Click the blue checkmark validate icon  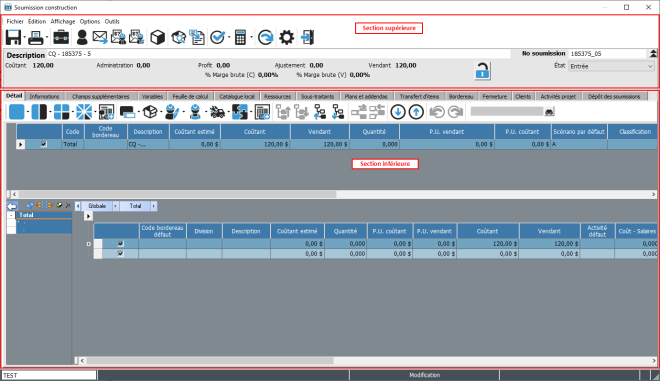pyautogui.click(x=218, y=37)
